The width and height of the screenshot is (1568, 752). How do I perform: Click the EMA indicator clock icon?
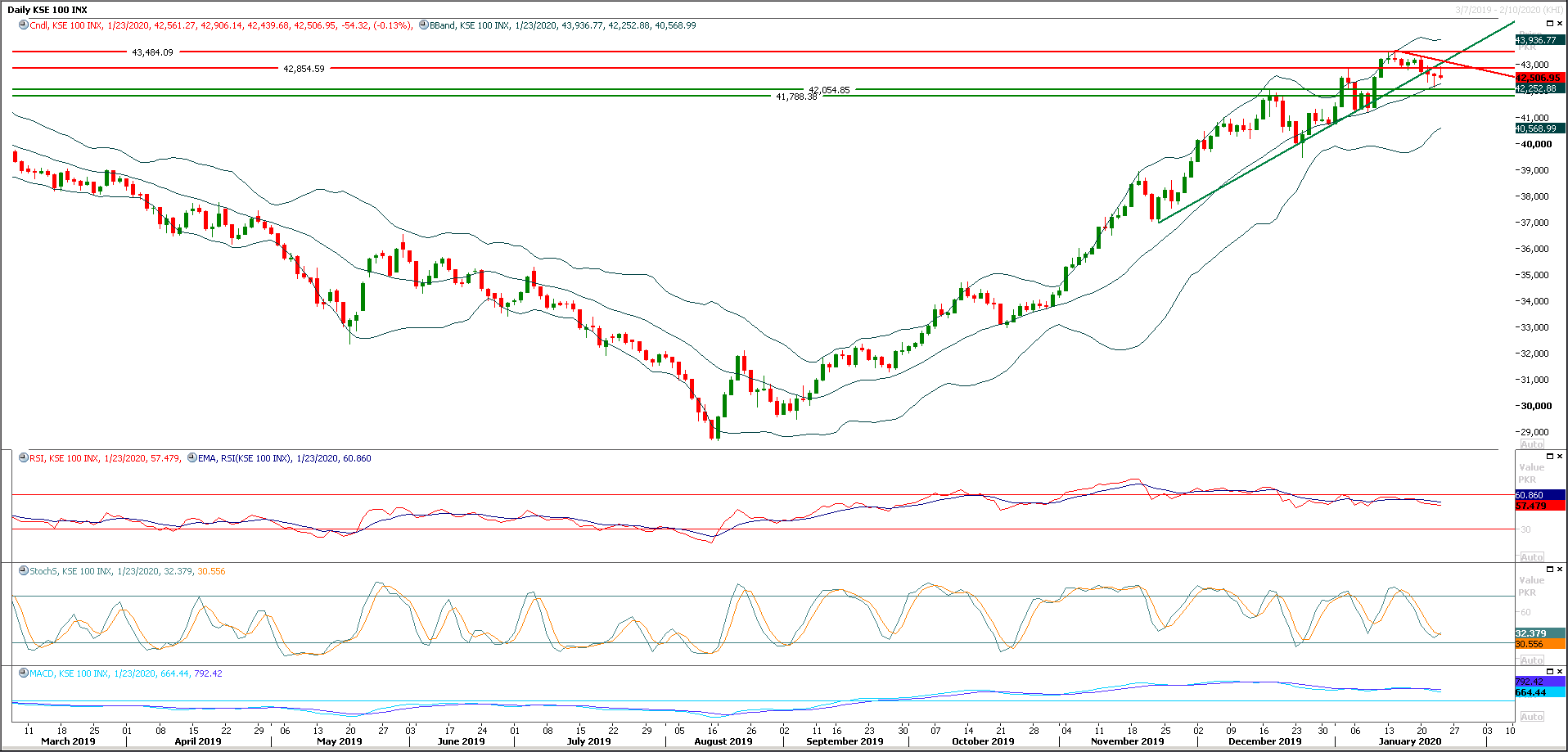coord(192,458)
